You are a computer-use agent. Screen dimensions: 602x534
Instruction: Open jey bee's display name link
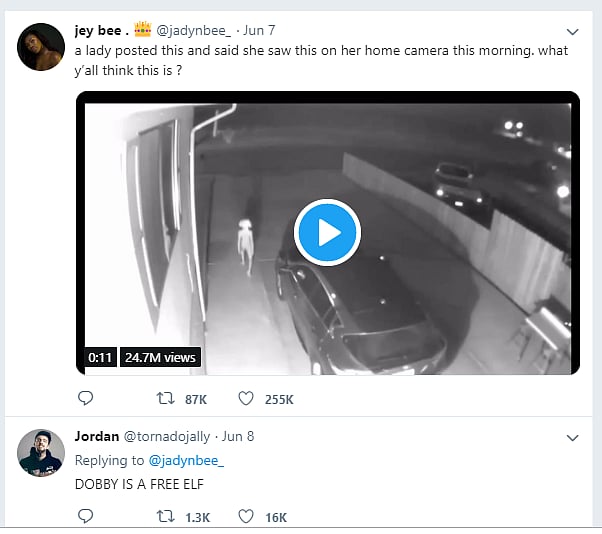[x=102, y=29]
